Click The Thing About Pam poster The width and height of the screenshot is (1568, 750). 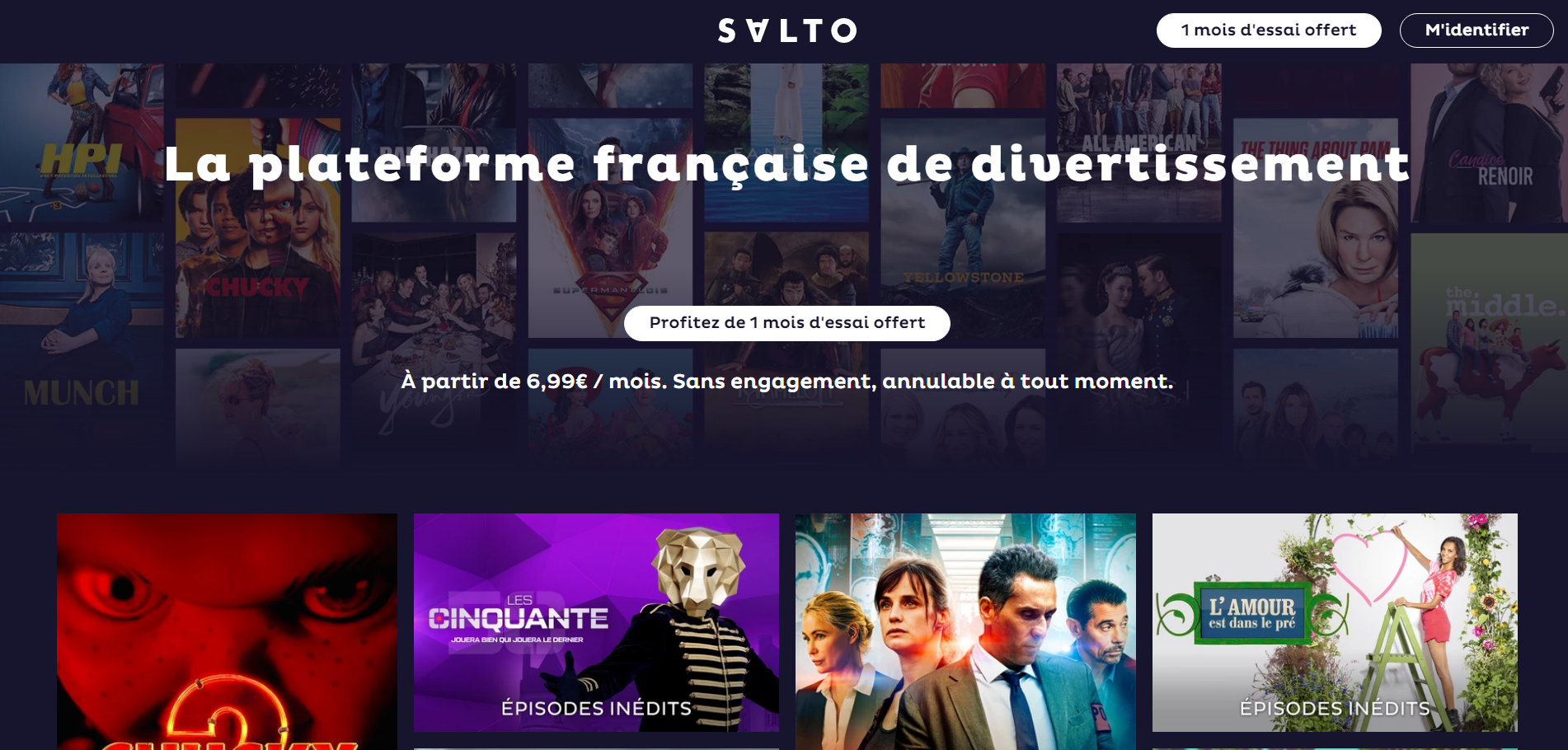point(1316,227)
